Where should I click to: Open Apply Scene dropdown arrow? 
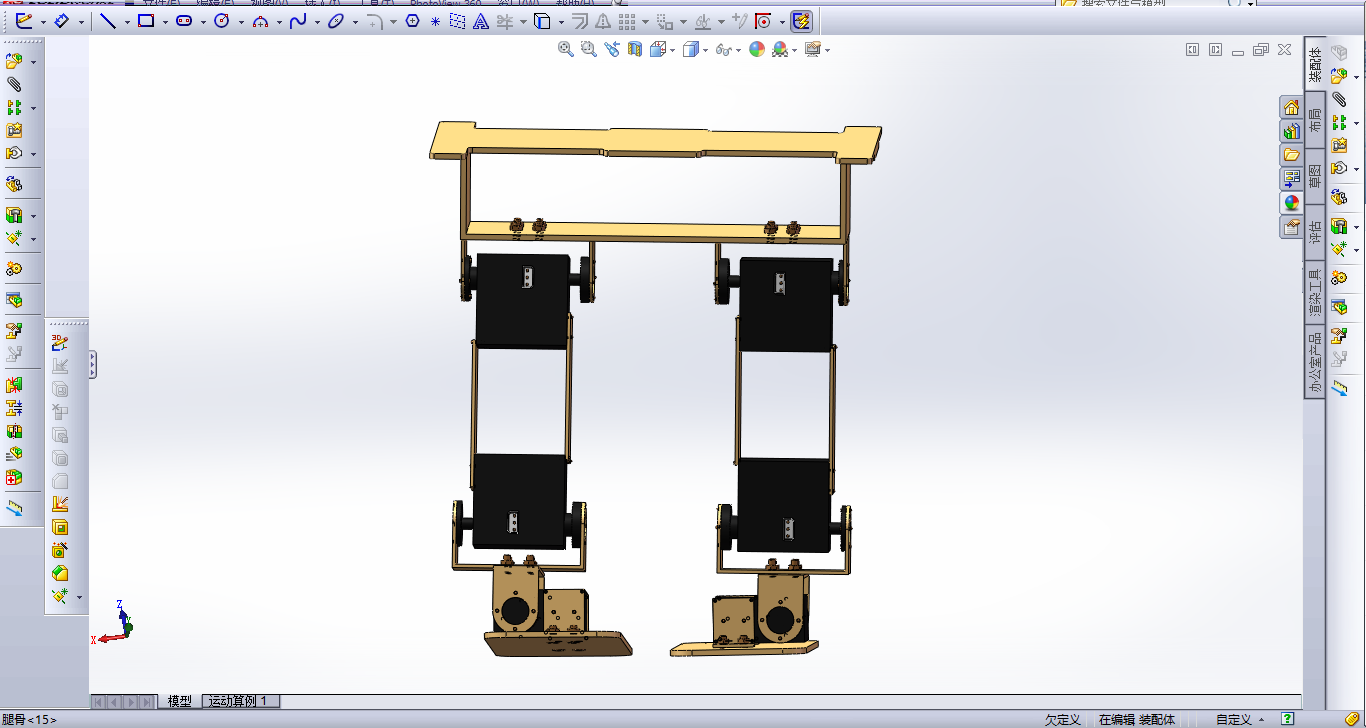pos(794,50)
